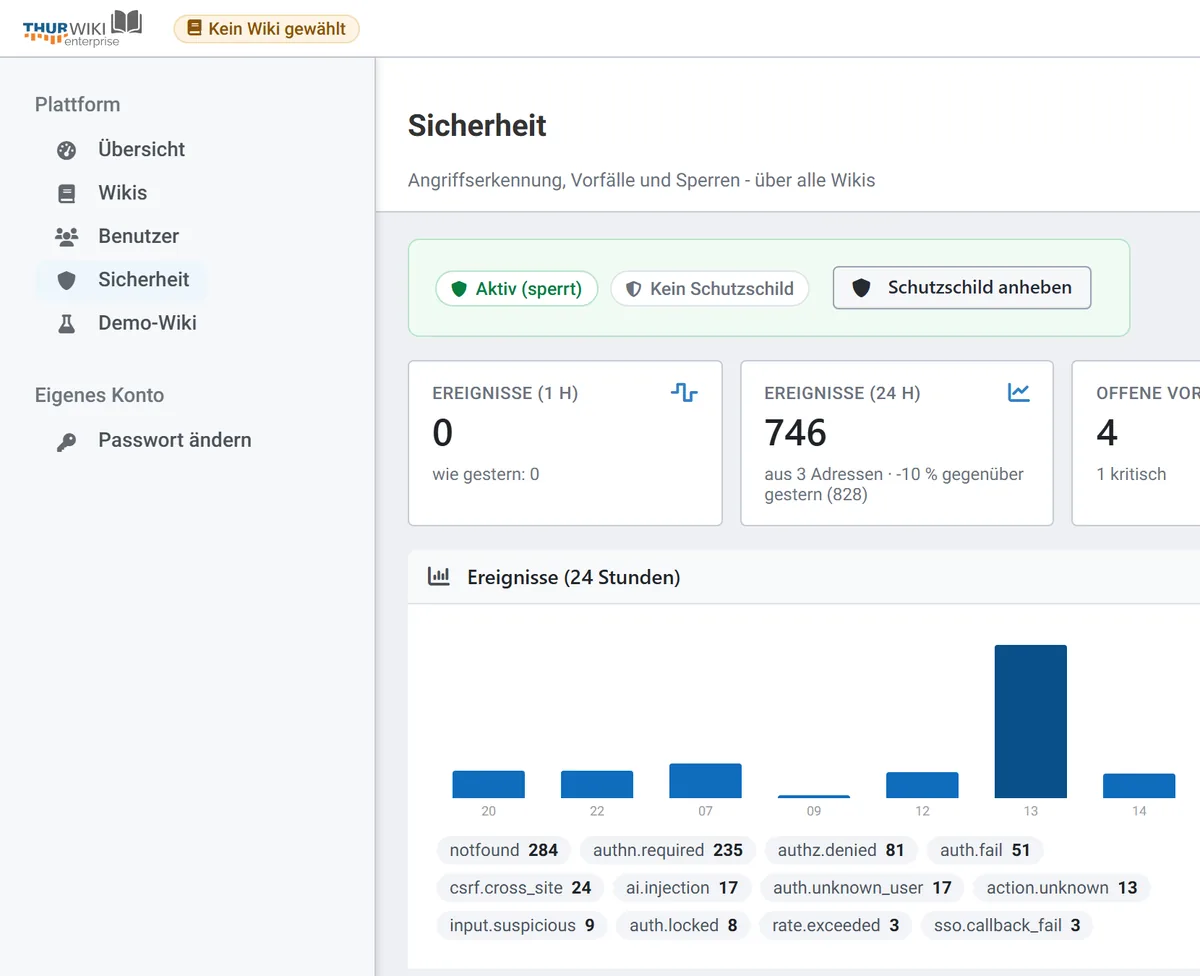
Task: Click the Aktiv (sperrt) status badge
Action: tap(516, 289)
